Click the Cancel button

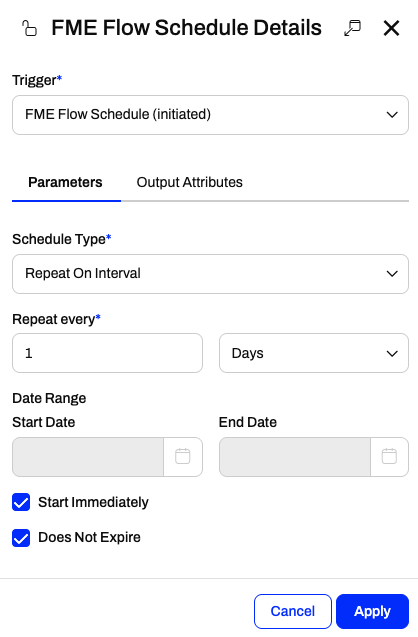coord(293,611)
